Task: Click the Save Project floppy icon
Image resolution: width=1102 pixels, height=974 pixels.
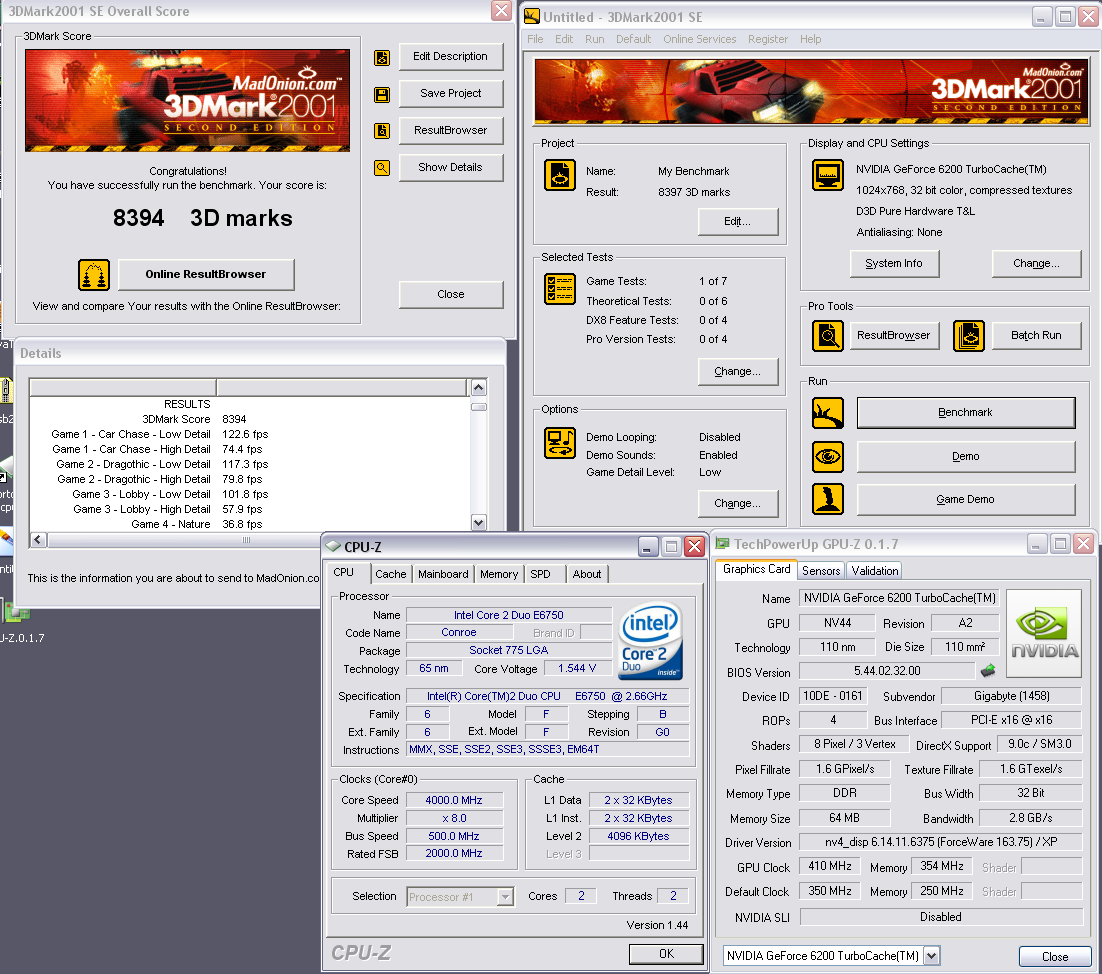Action: click(382, 94)
